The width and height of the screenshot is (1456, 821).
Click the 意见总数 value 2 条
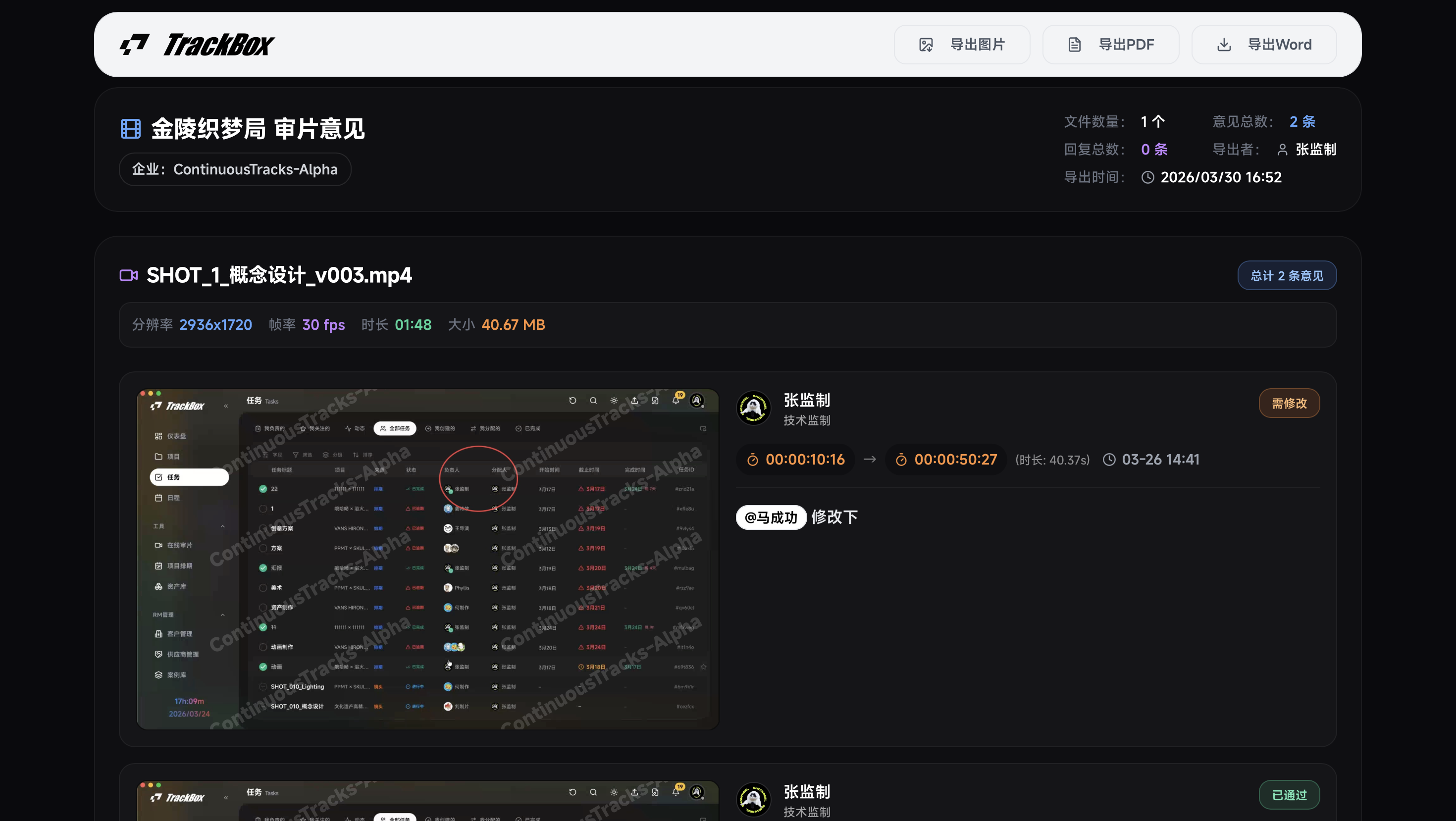pyautogui.click(x=1302, y=121)
